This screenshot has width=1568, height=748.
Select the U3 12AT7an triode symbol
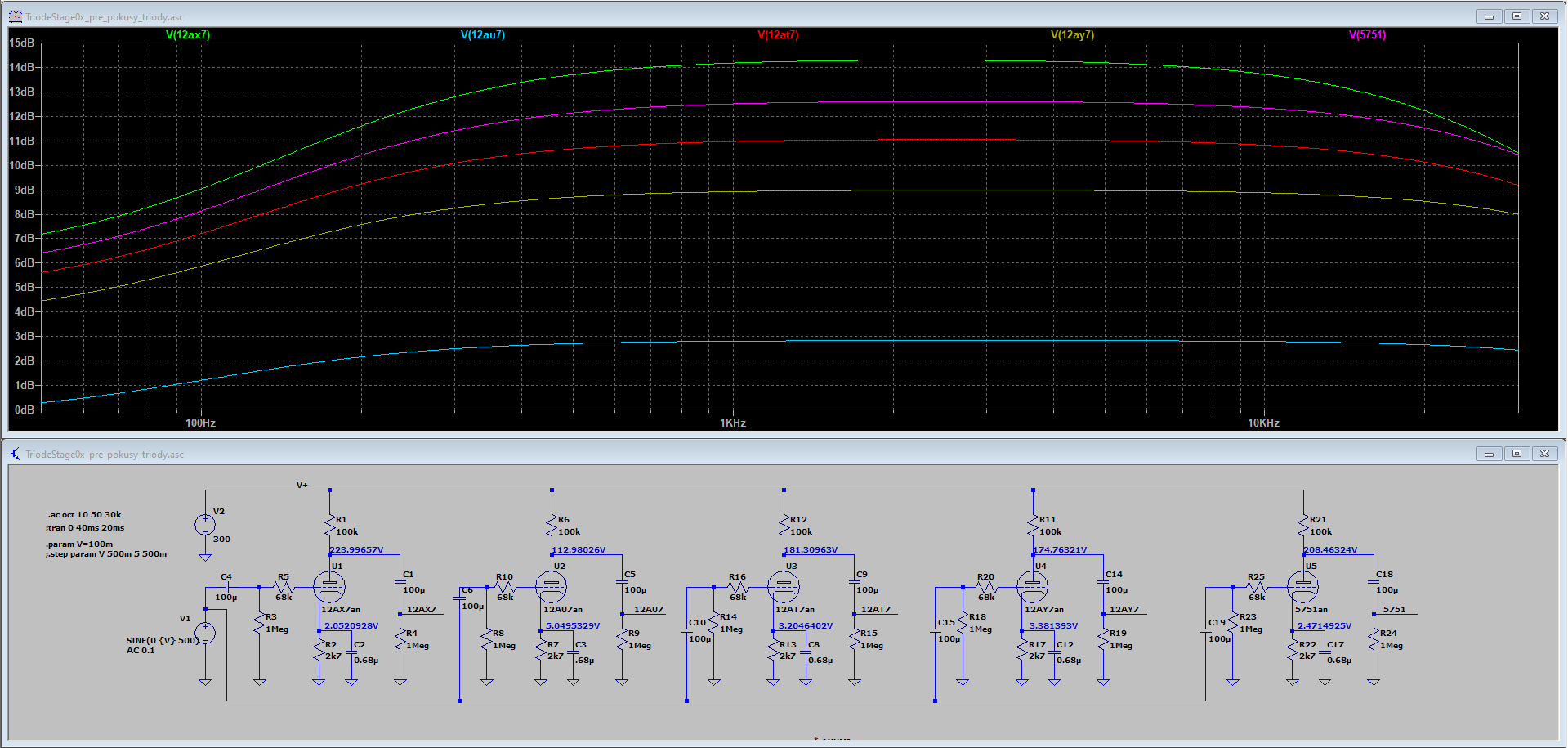784,586
